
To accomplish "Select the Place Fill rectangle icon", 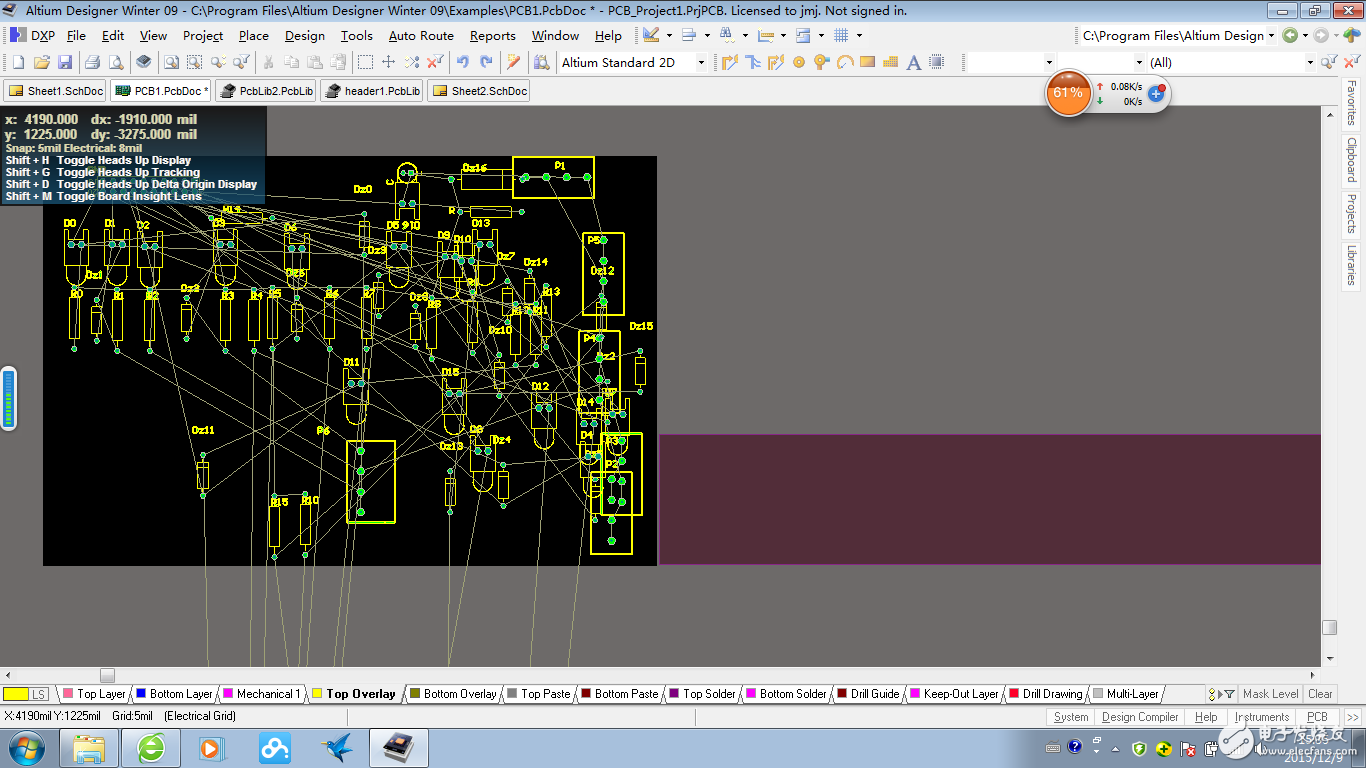I will pyautogui.click(x=867, y=62).
